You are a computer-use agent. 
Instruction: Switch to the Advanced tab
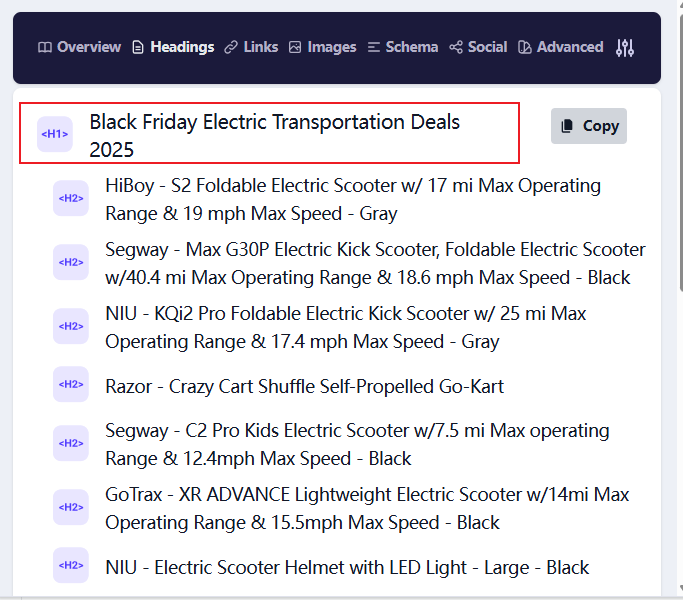pyautogui.click(x=561, y=47)
